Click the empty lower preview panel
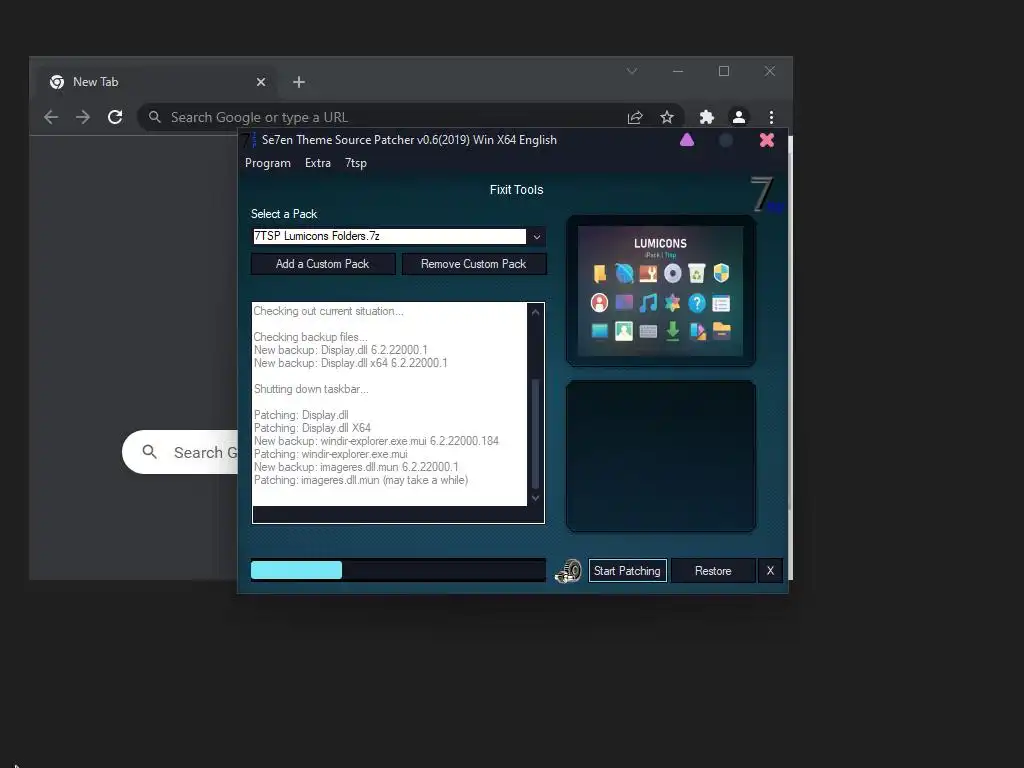This screenshot has width=1024, height=768. tap(660, 456)
